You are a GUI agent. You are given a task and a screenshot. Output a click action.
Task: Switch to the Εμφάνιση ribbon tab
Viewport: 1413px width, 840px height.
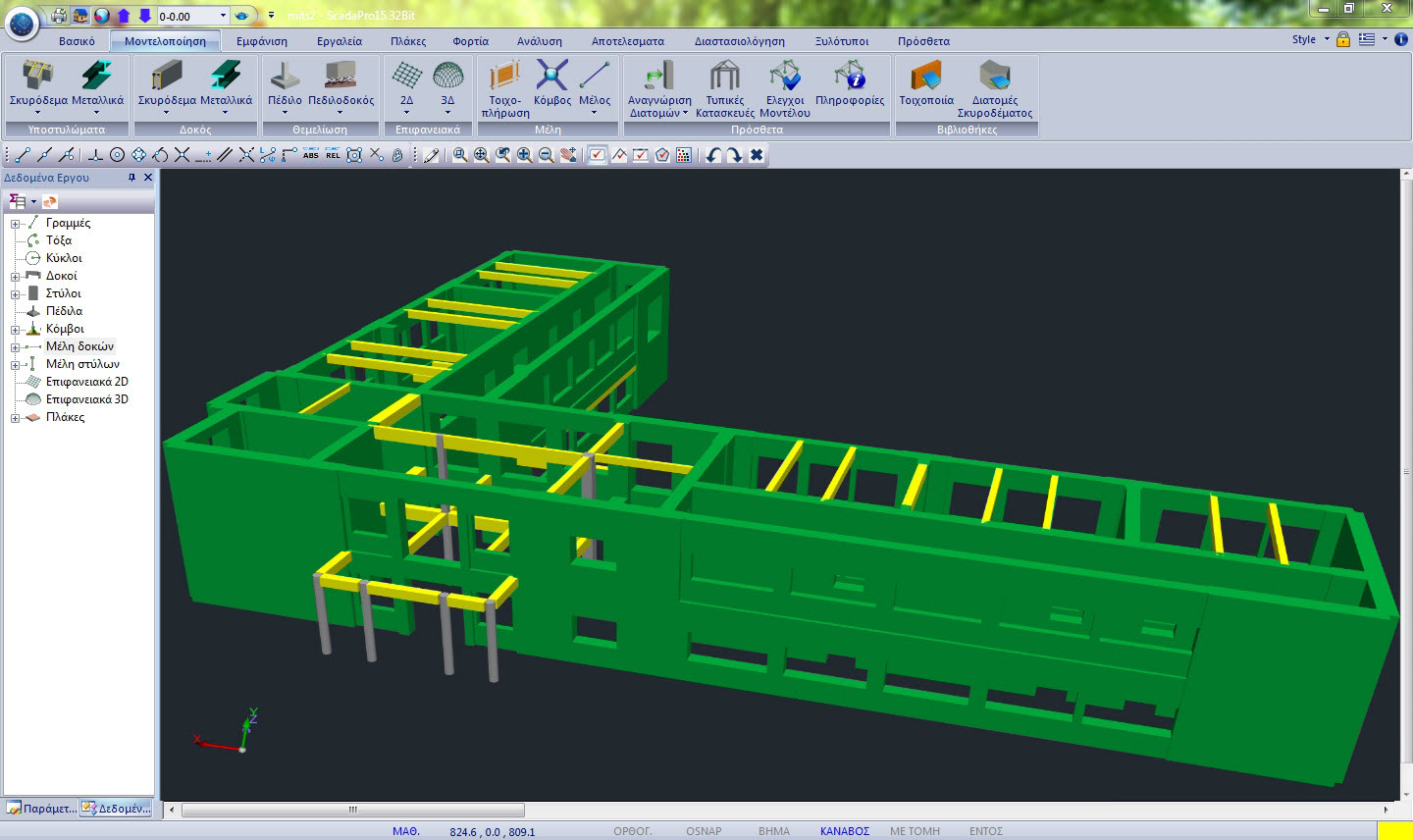tap(262, 41)
